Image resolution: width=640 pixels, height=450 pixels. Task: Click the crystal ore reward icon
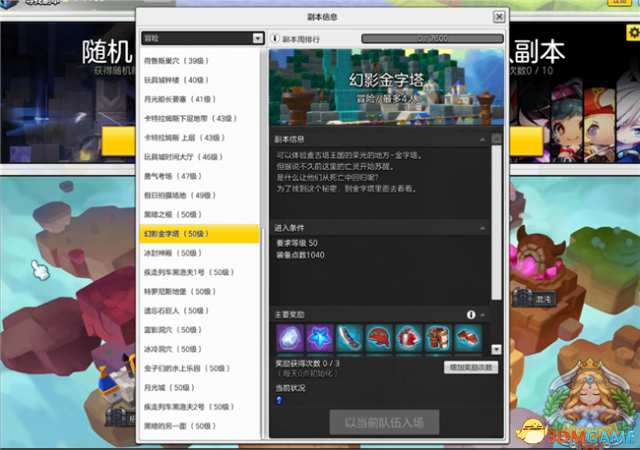(x=290, y=338)
